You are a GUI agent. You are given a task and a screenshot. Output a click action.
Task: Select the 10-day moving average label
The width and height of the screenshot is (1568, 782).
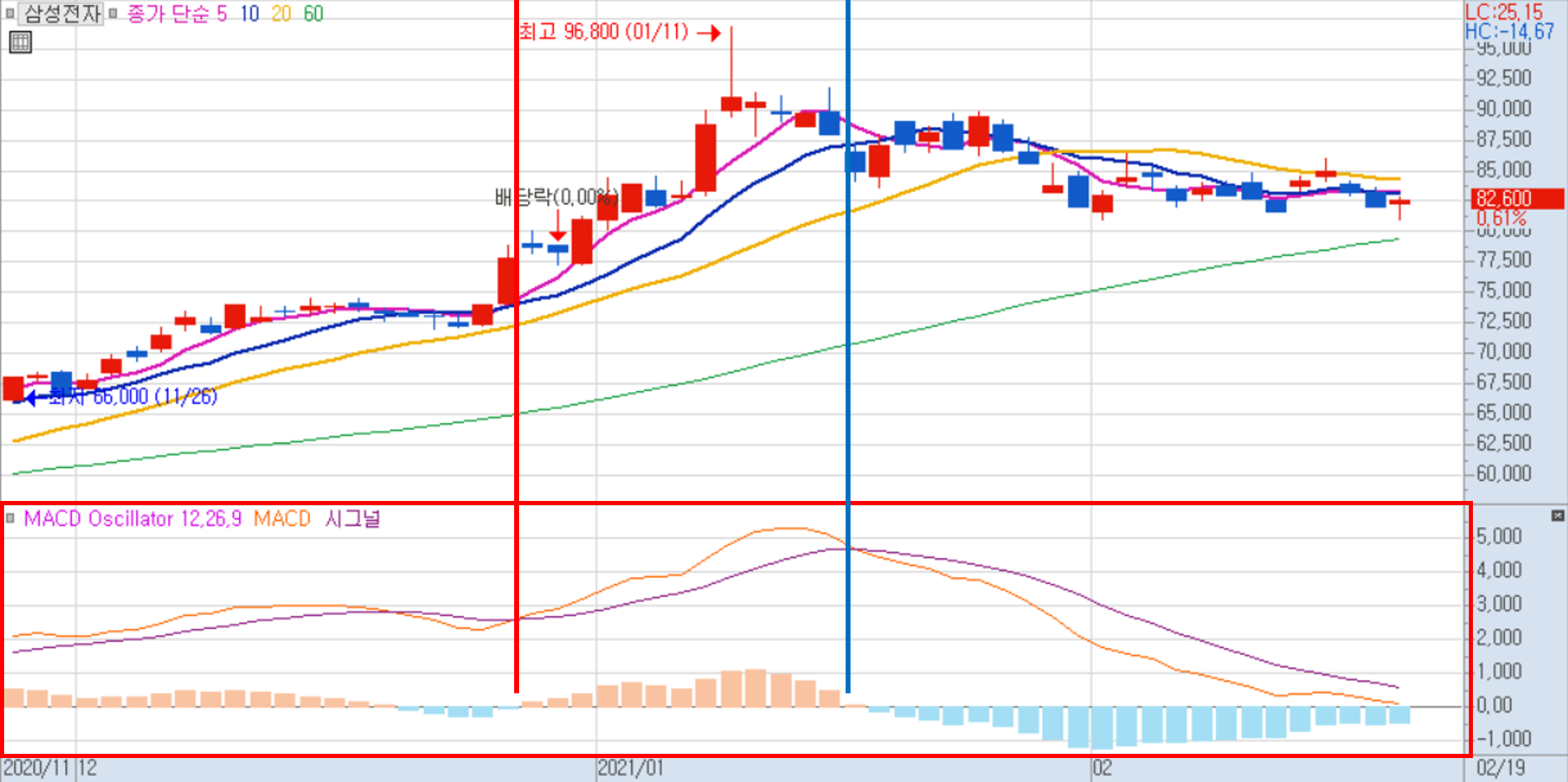pyautogui.click(x=250, y=14)
